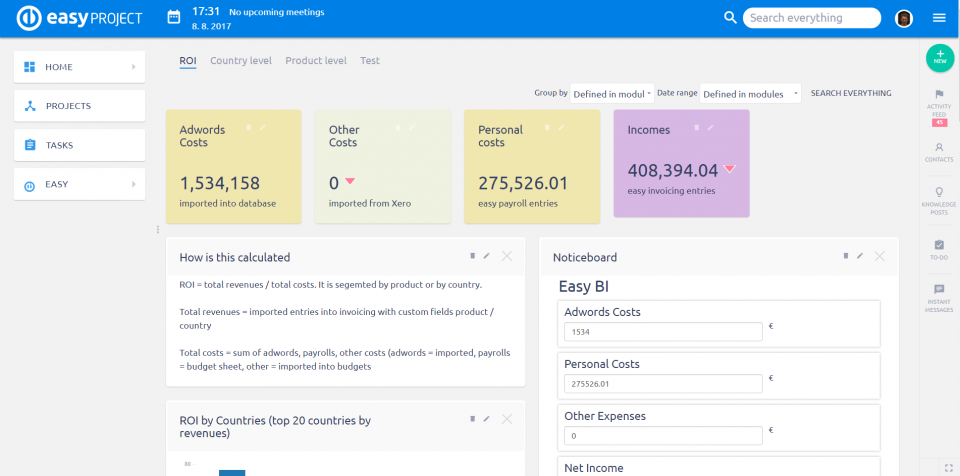Click pin icon on ROI by Countries module
Screen dimensions: 960x476
click(x=473, y=419)
